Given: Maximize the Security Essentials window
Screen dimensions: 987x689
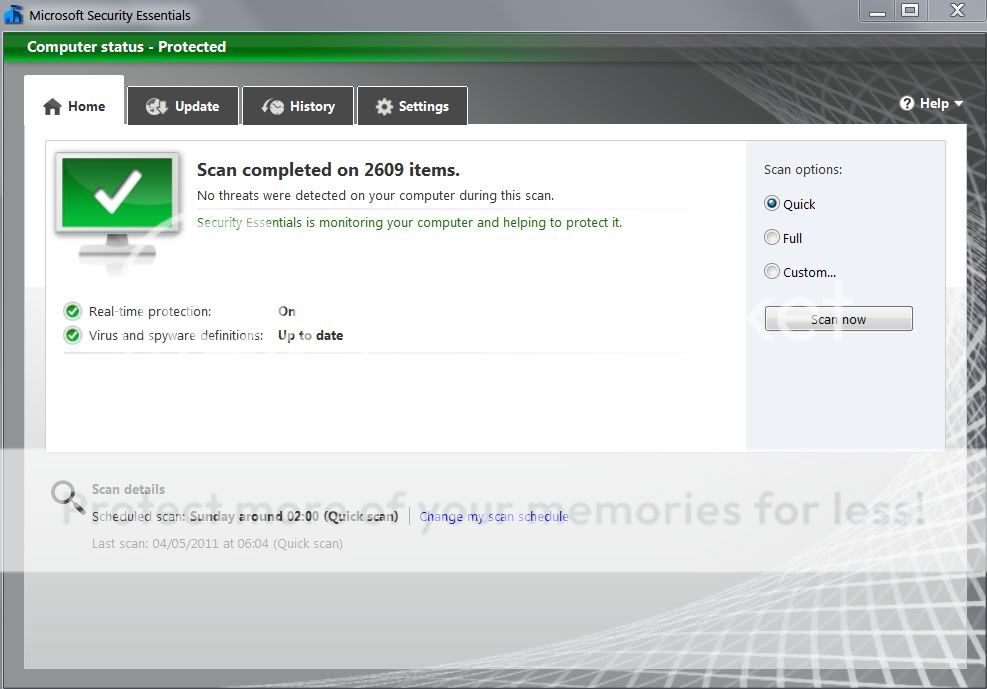Looking at the screenshot, I should point(910,11).
